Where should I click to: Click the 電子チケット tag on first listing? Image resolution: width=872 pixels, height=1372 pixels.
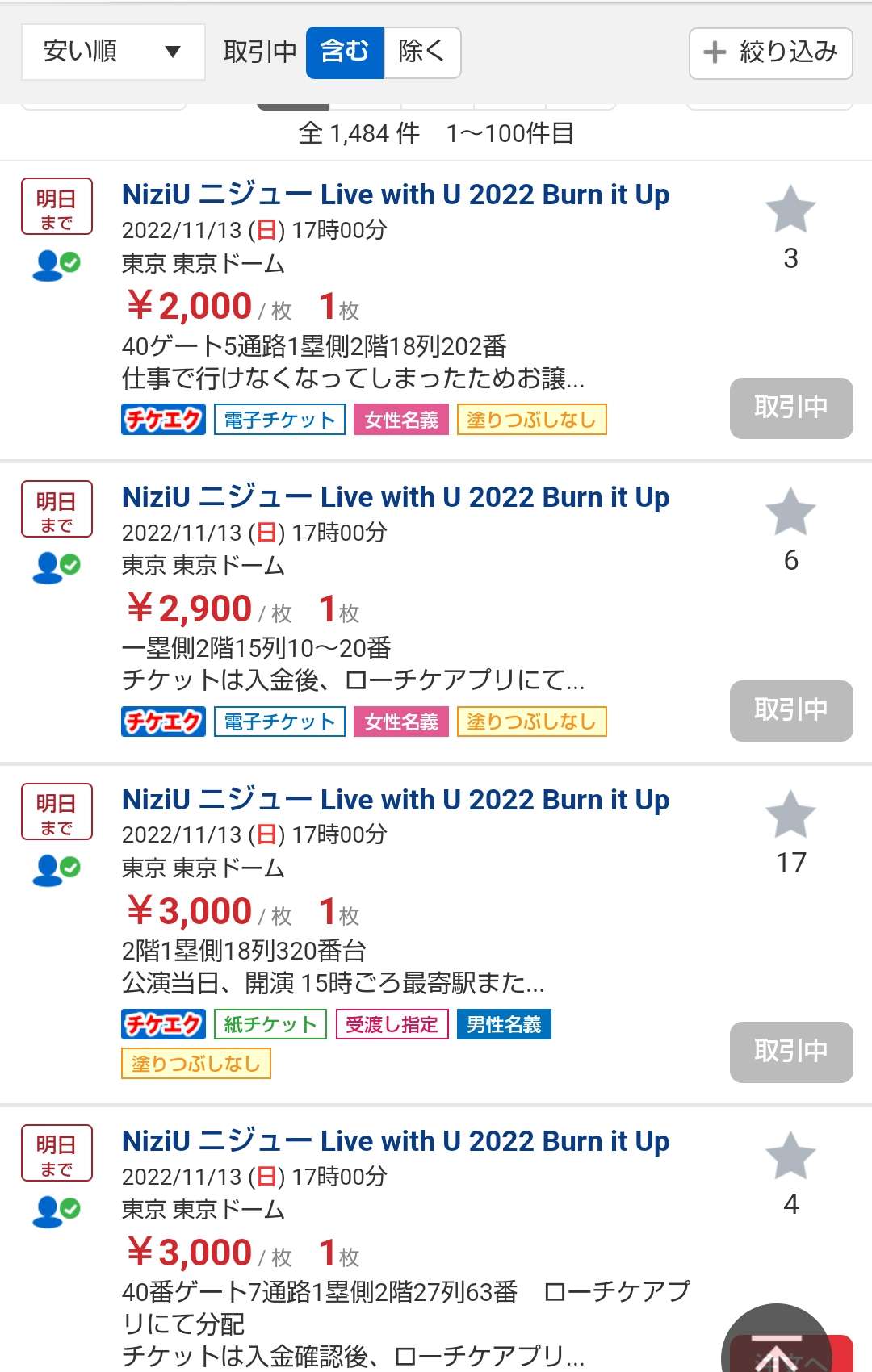(x=279, y=420)
